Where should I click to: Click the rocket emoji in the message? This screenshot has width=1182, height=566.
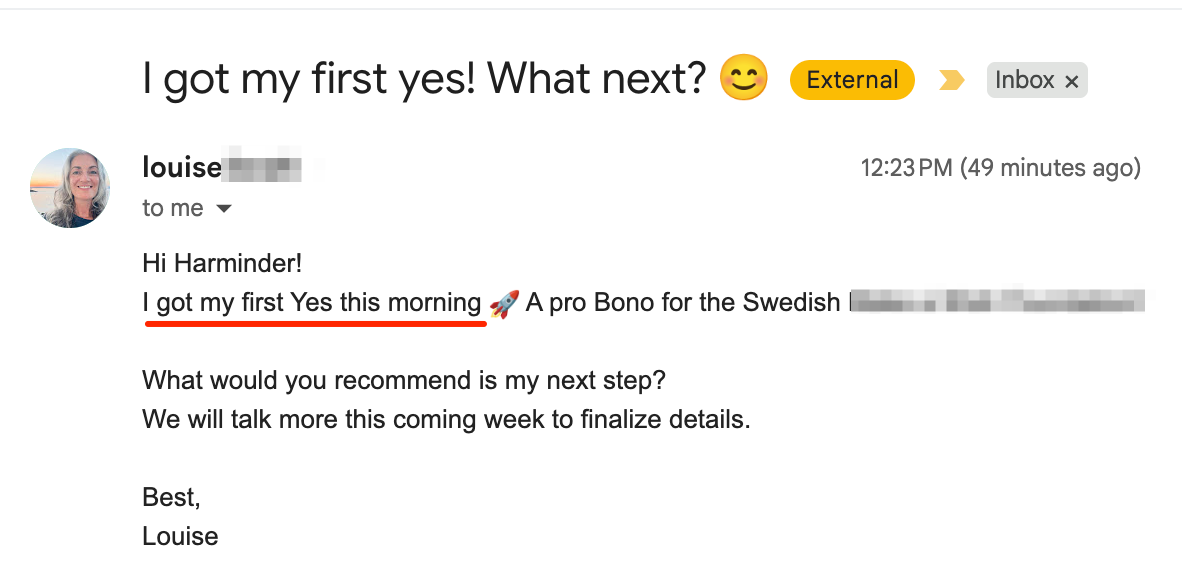(x=504, y=304)
